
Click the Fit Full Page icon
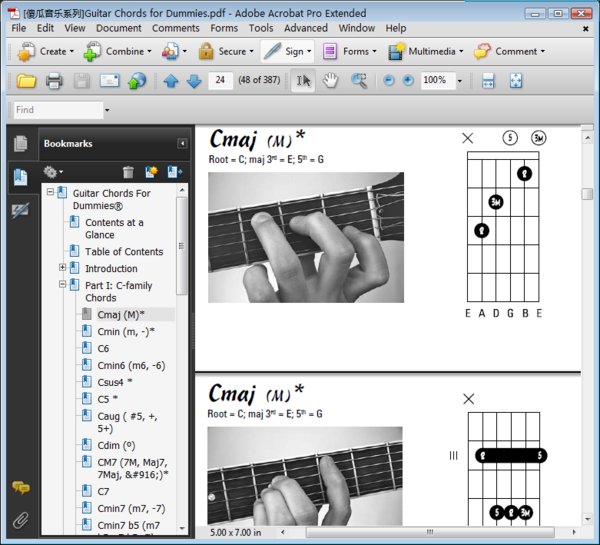pyautogui.click(x=516, y=81)
